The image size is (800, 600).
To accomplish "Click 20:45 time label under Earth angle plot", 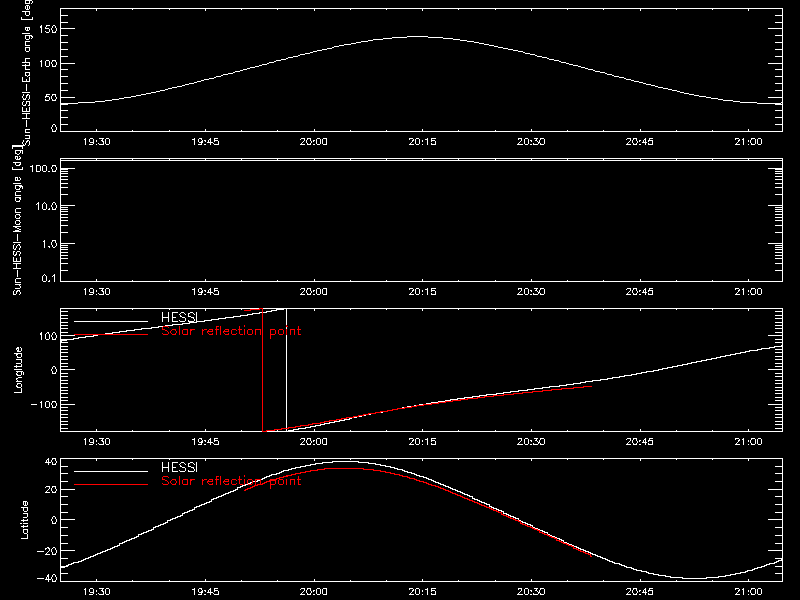I will (640, 141).
